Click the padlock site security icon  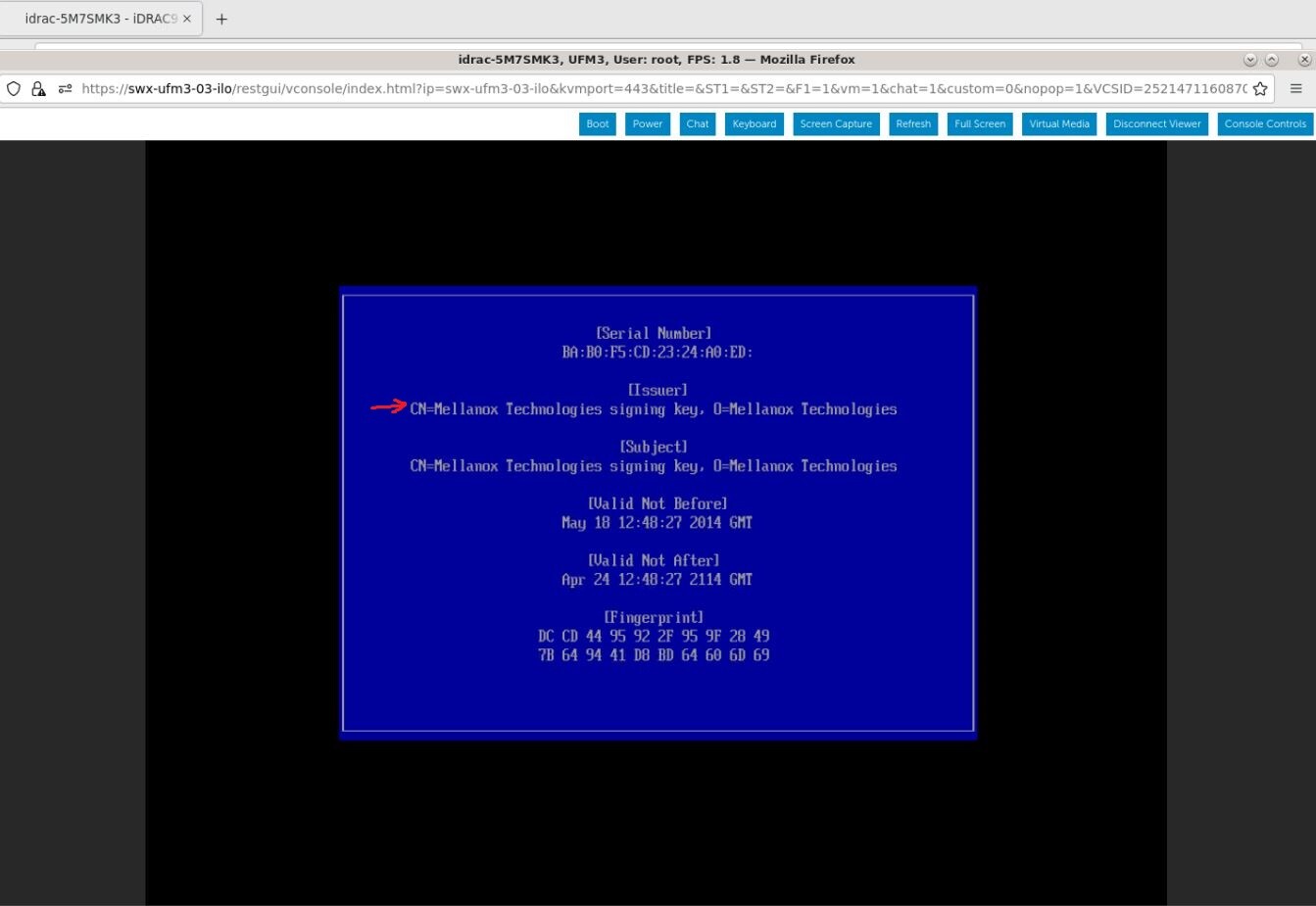[x=38, y=88]
